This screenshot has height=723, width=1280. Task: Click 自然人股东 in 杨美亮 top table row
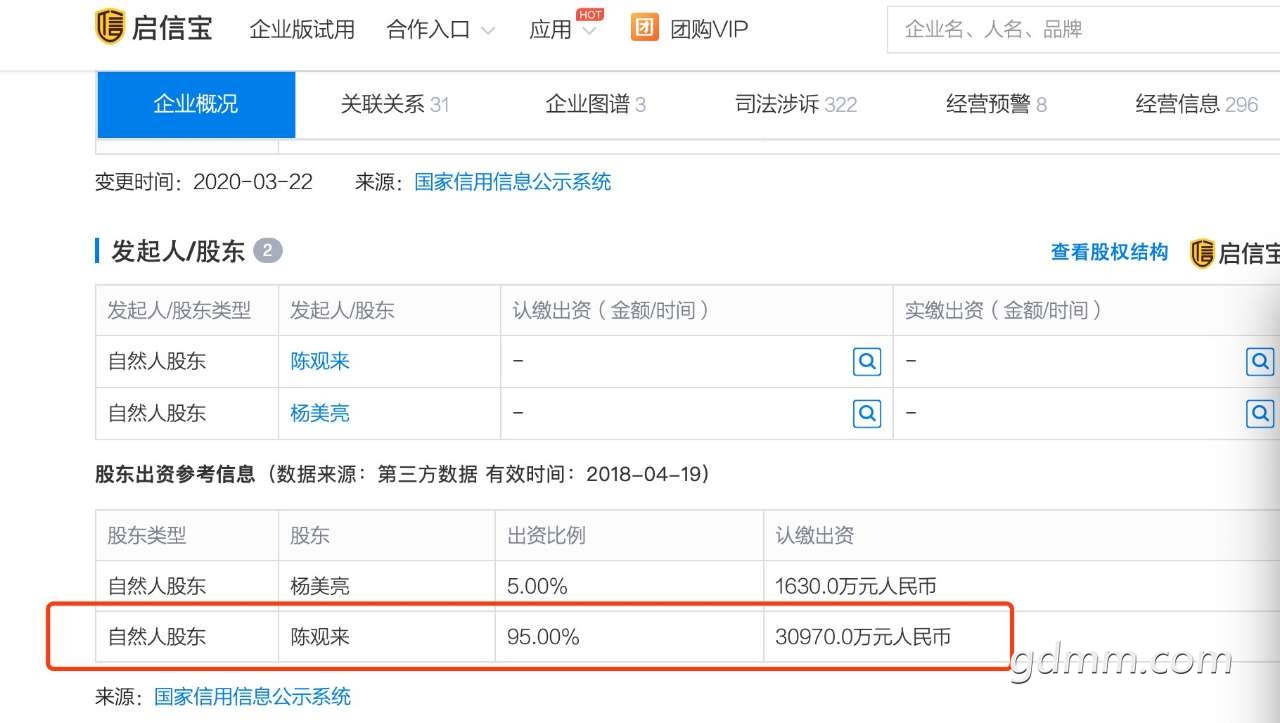[x=157, y=412]
